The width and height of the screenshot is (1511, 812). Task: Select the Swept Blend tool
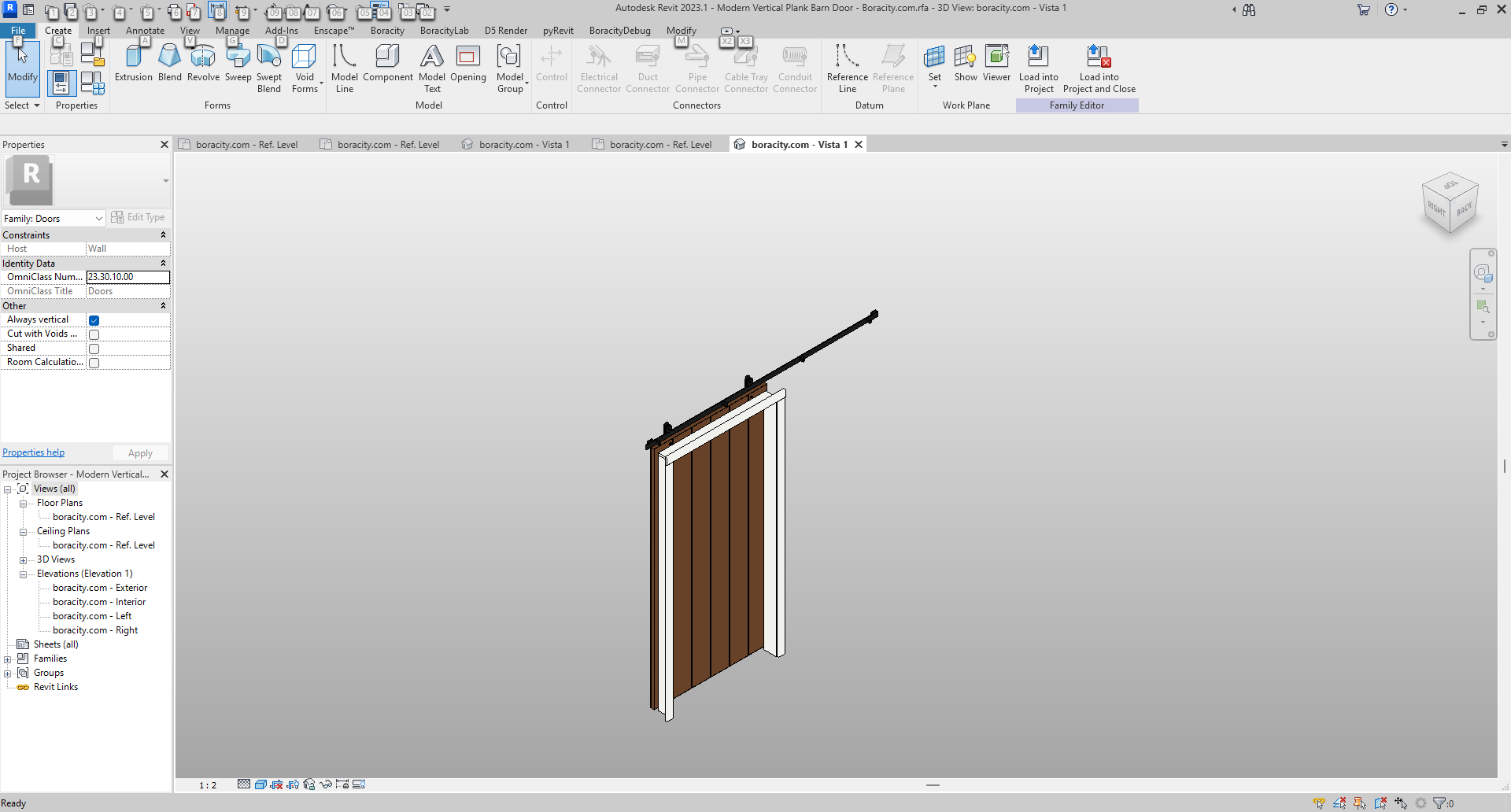pyautogui.click(x=269, y=68)
